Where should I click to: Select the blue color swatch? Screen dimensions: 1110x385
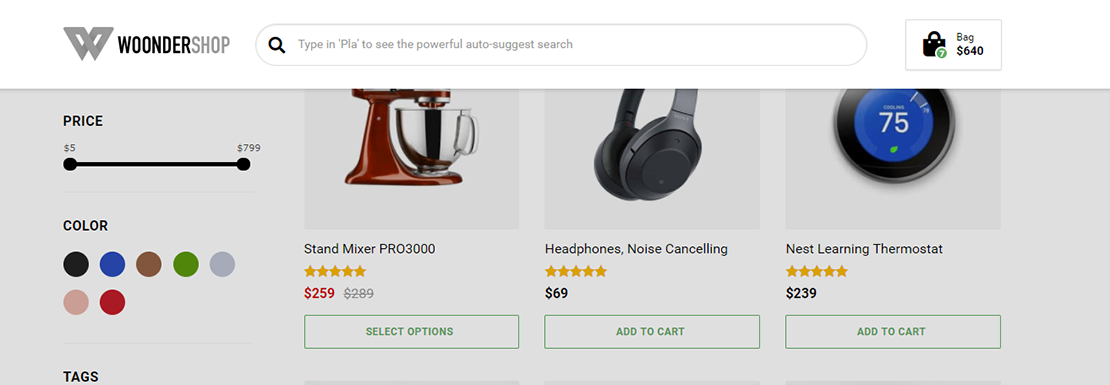pyautogui.click(x=113, y=264)
